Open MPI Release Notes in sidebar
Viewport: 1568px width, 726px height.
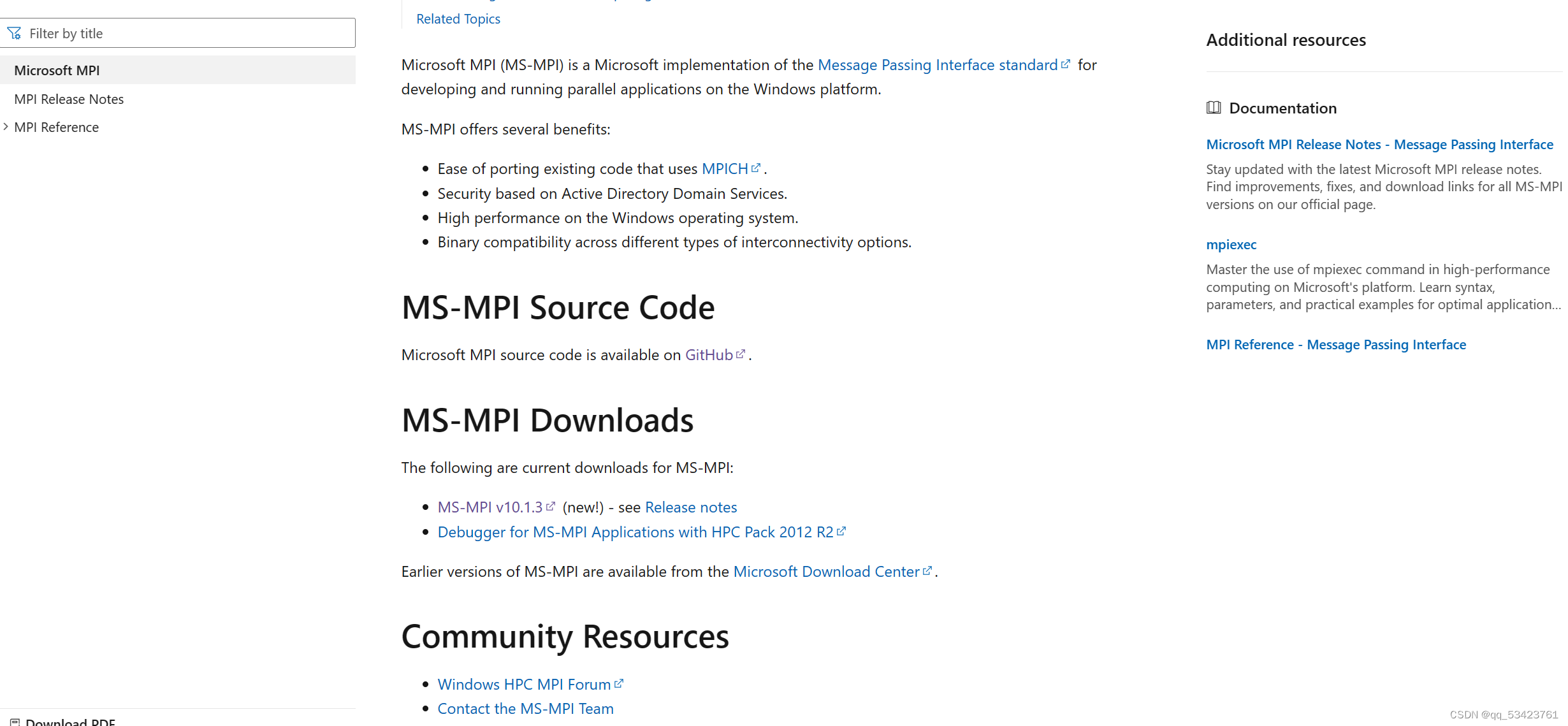pyautogui.click(x=69, y=99)
